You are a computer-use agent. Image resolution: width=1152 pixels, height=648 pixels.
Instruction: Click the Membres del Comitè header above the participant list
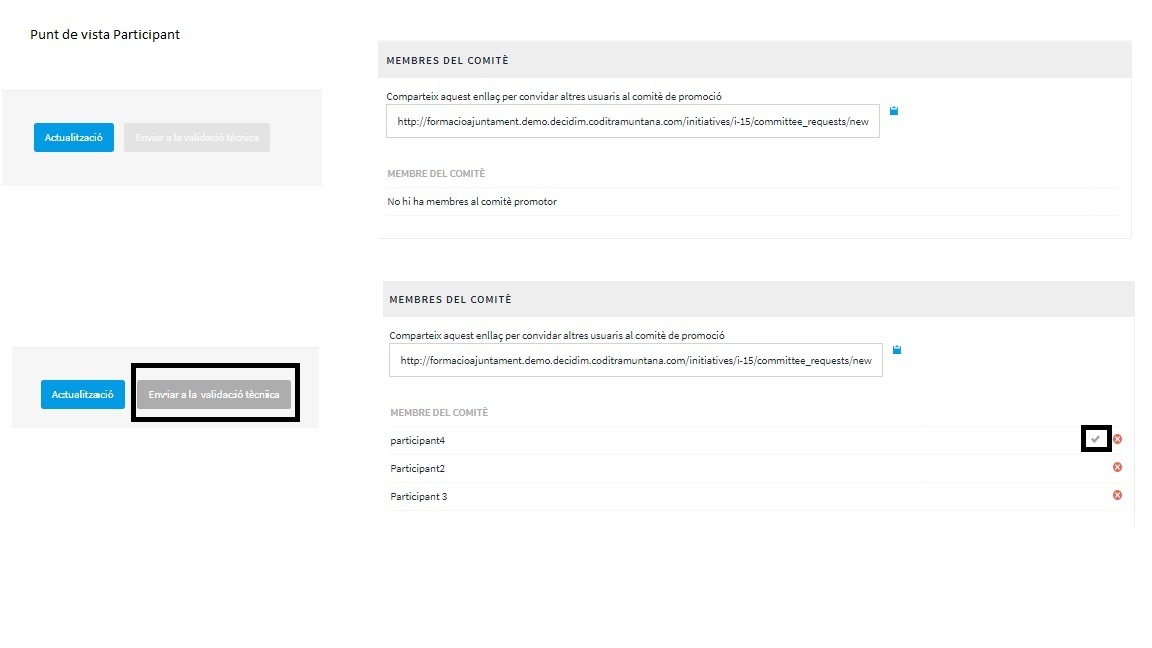450,300
